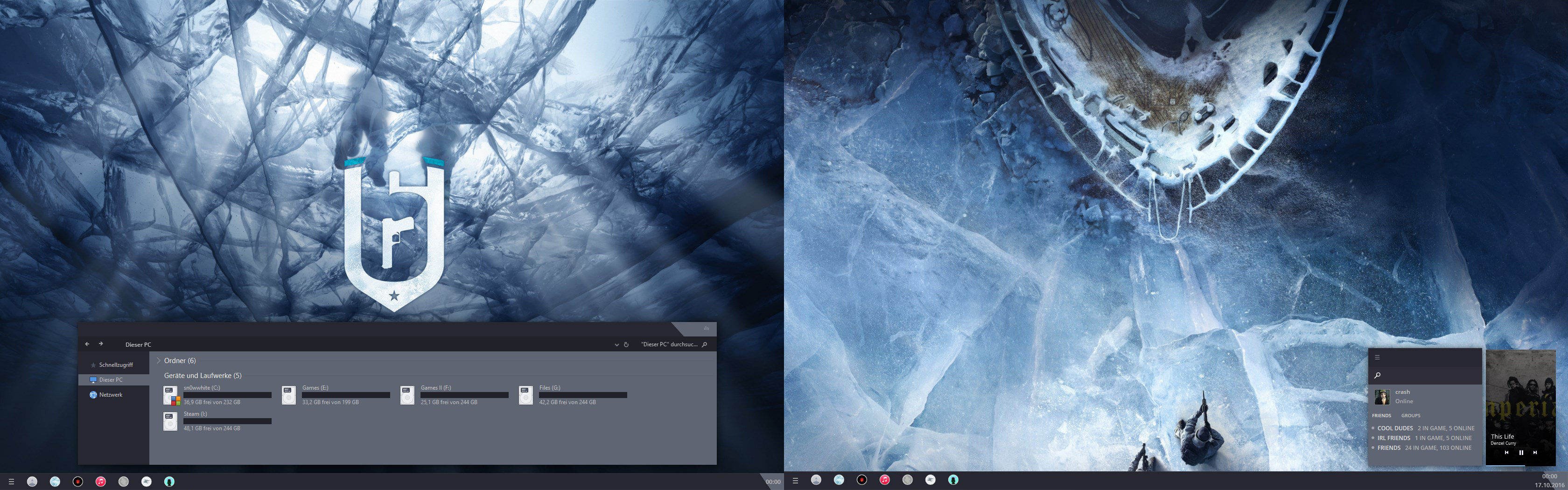Open the Games II (F:) drive icon
This screenshot has height=490, width=1568.
click(407, 395)
